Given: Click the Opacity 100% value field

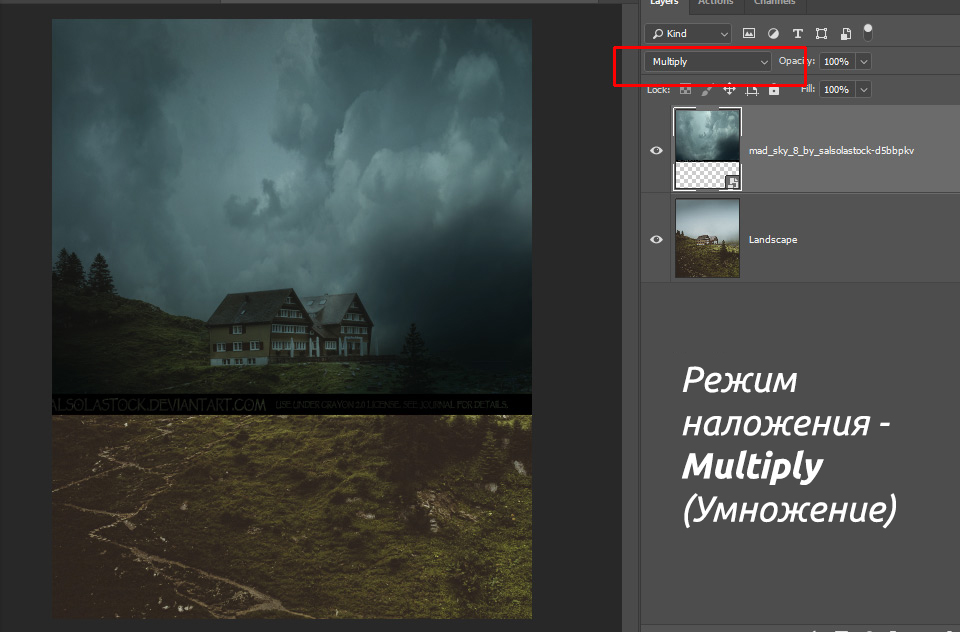Looking at the screenshot, I should [837, 61].
